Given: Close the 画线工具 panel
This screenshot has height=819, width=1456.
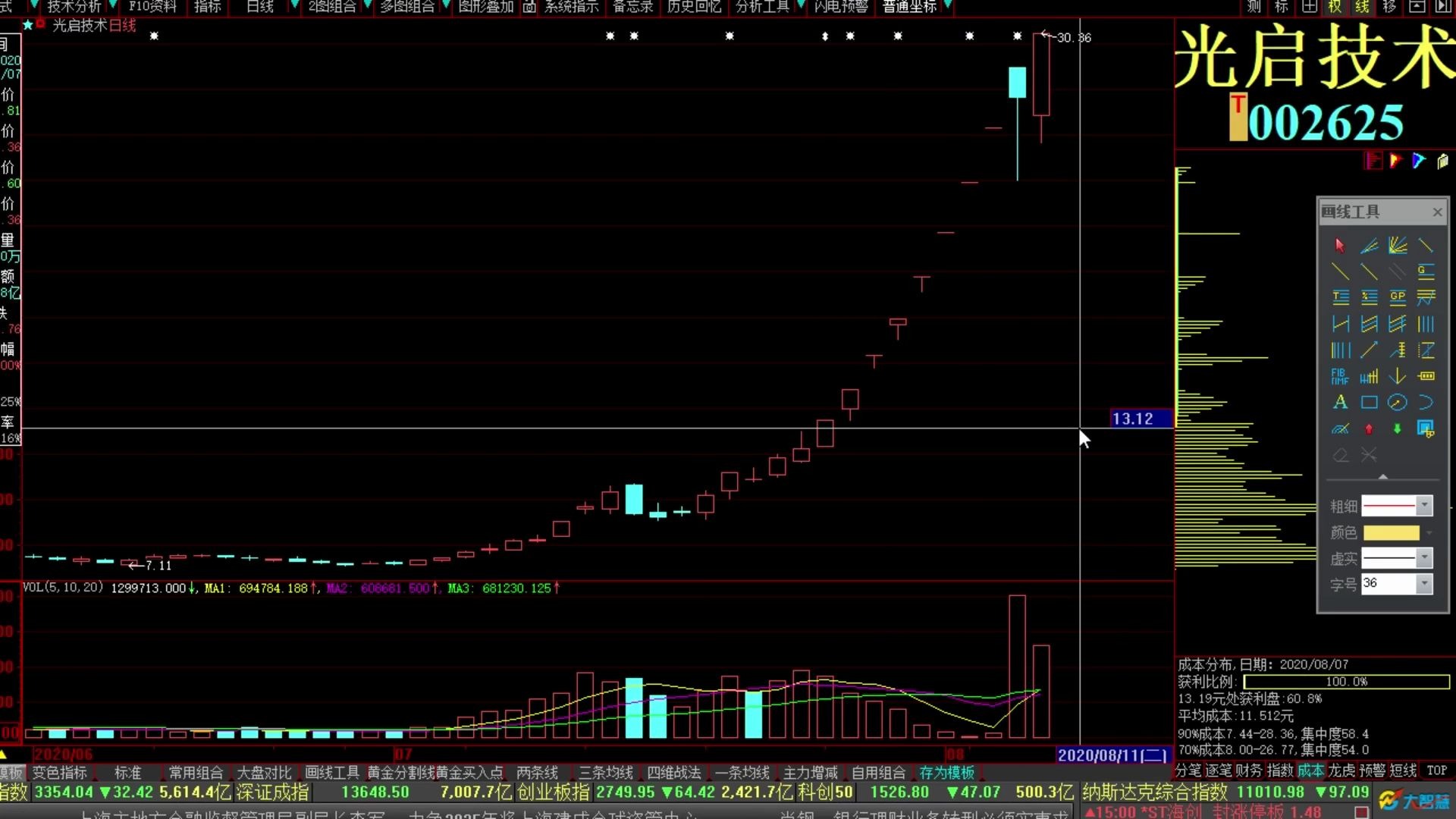Looking at the screenshot, I should [x=1437, y=212].
